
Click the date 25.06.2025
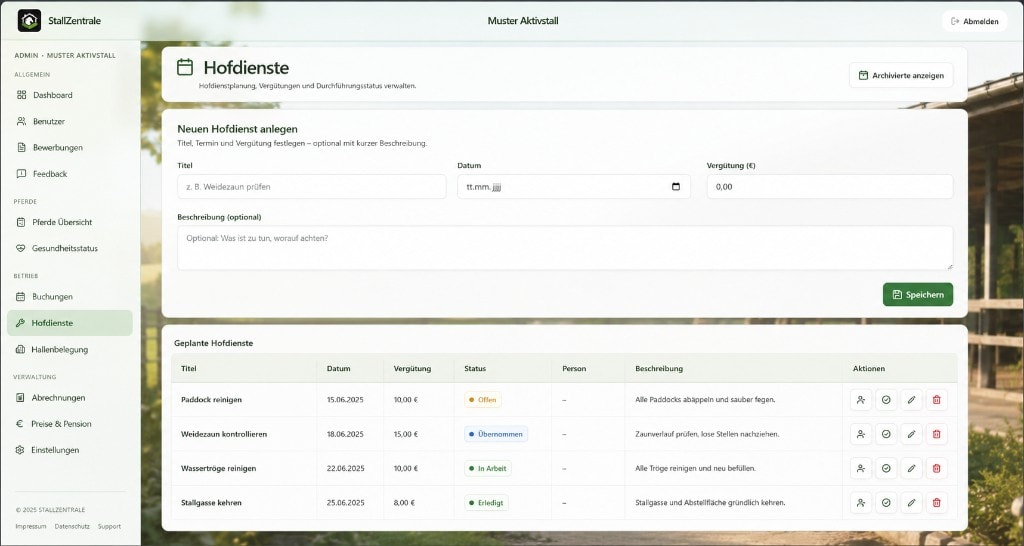(x=345, y=503)
